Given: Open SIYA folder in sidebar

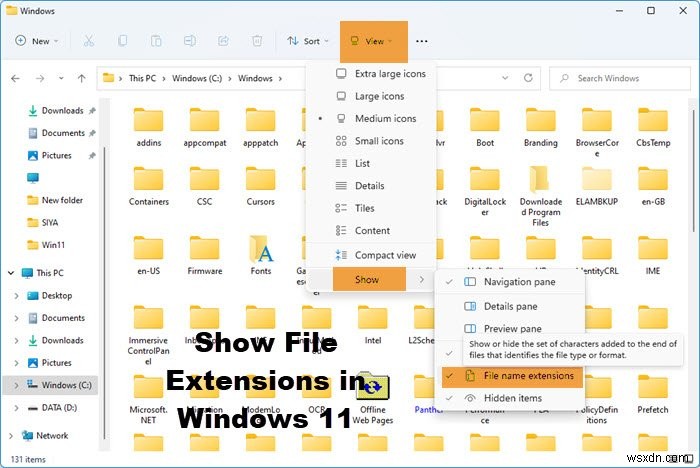Looking at the screenshot, I should tap(43, 222).
